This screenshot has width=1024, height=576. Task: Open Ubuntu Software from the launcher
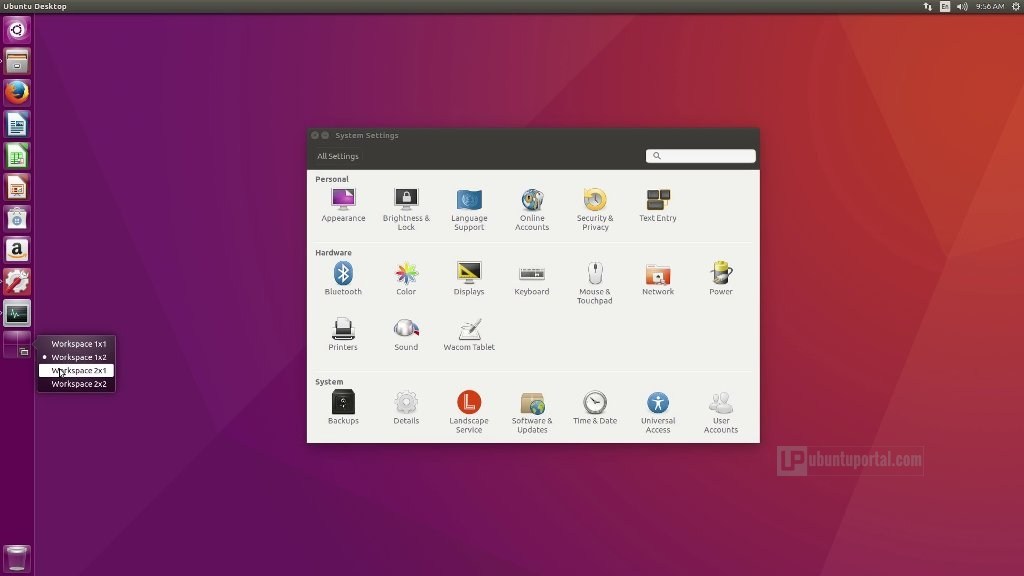point(17,219)
